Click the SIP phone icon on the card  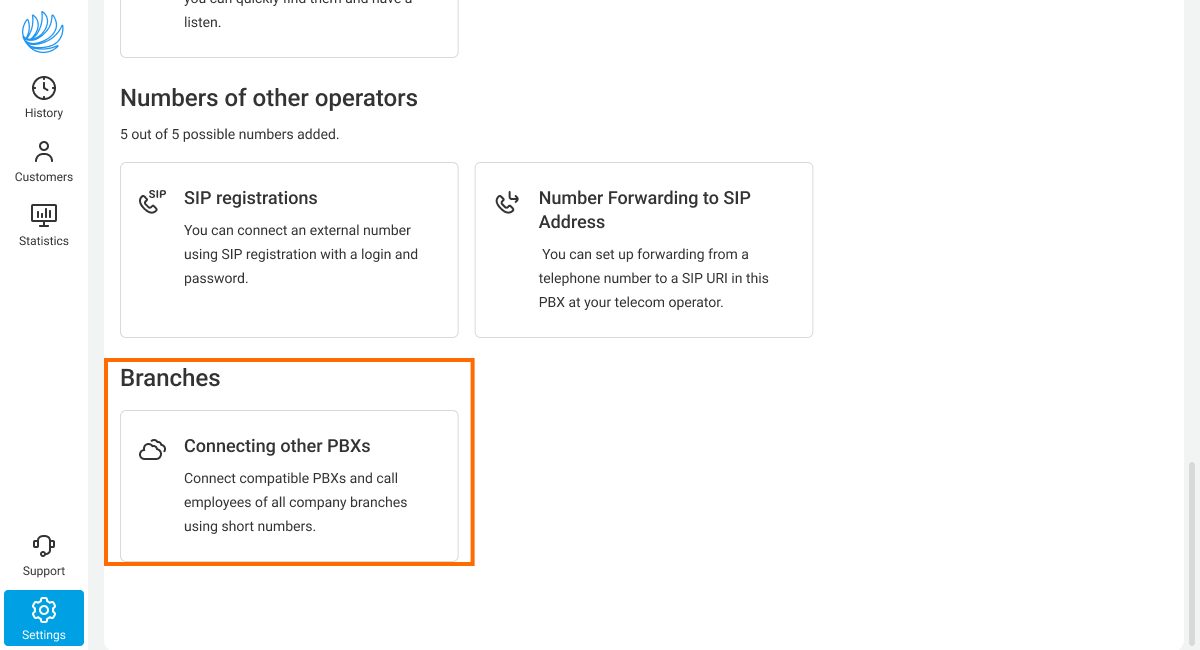[152, 202]
